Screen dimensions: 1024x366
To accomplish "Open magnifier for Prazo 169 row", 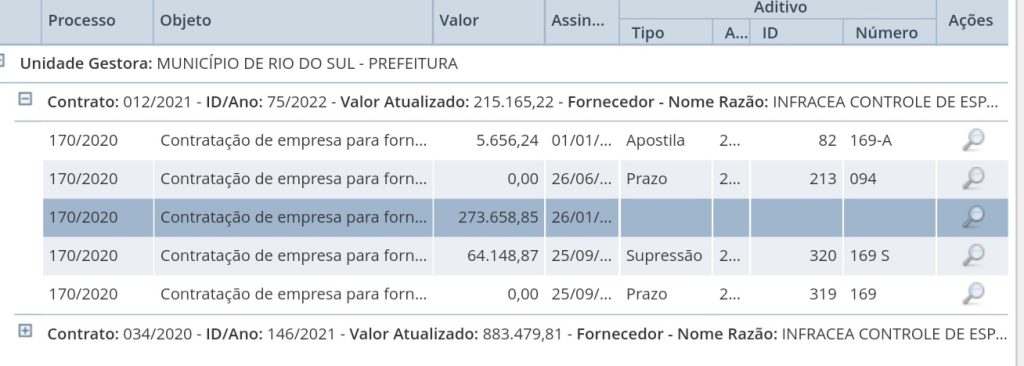I will coord(973,294).
